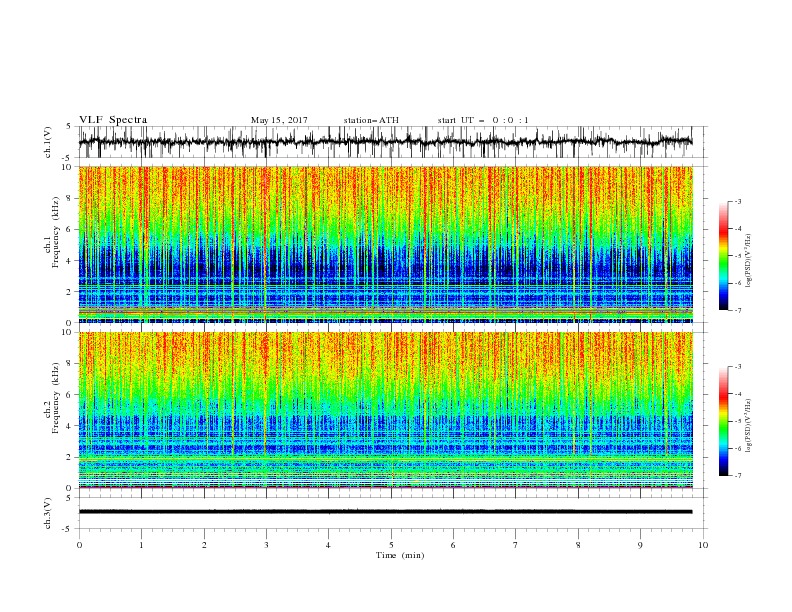Click the "-7" label on ch.1 colorbar

tap(737, 310)
